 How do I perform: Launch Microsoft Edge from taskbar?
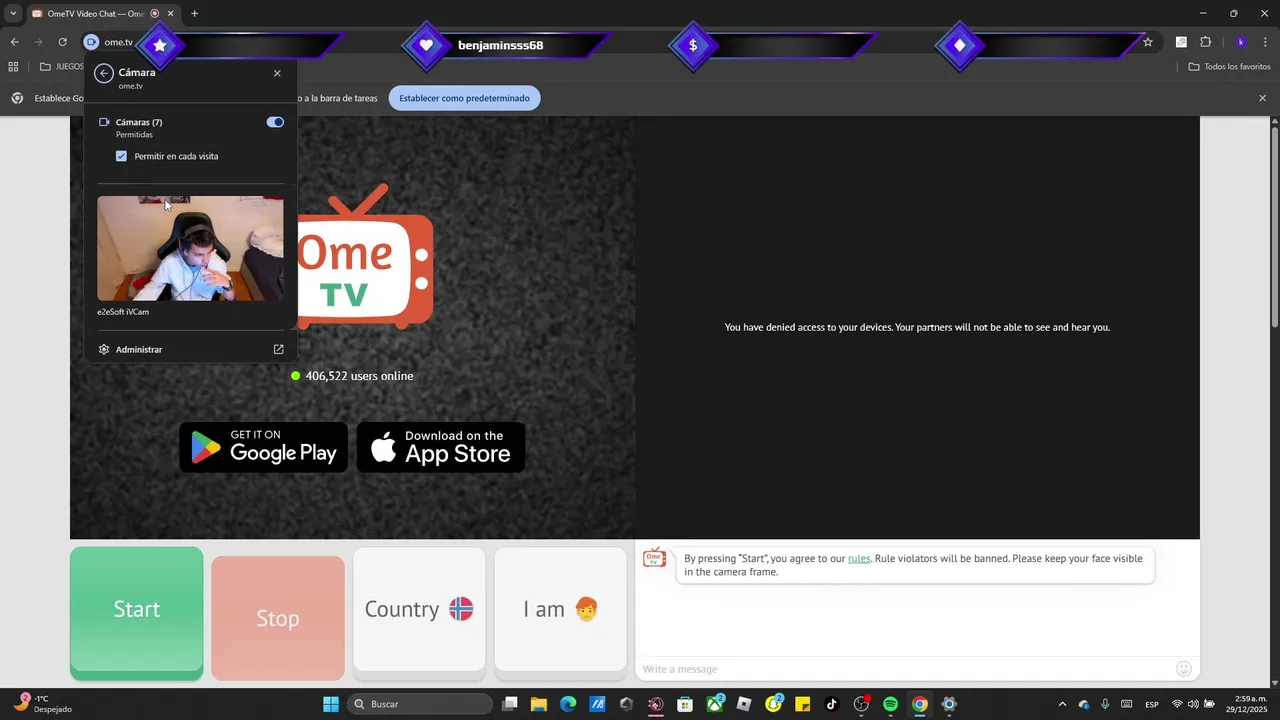(x=568, y=704)
